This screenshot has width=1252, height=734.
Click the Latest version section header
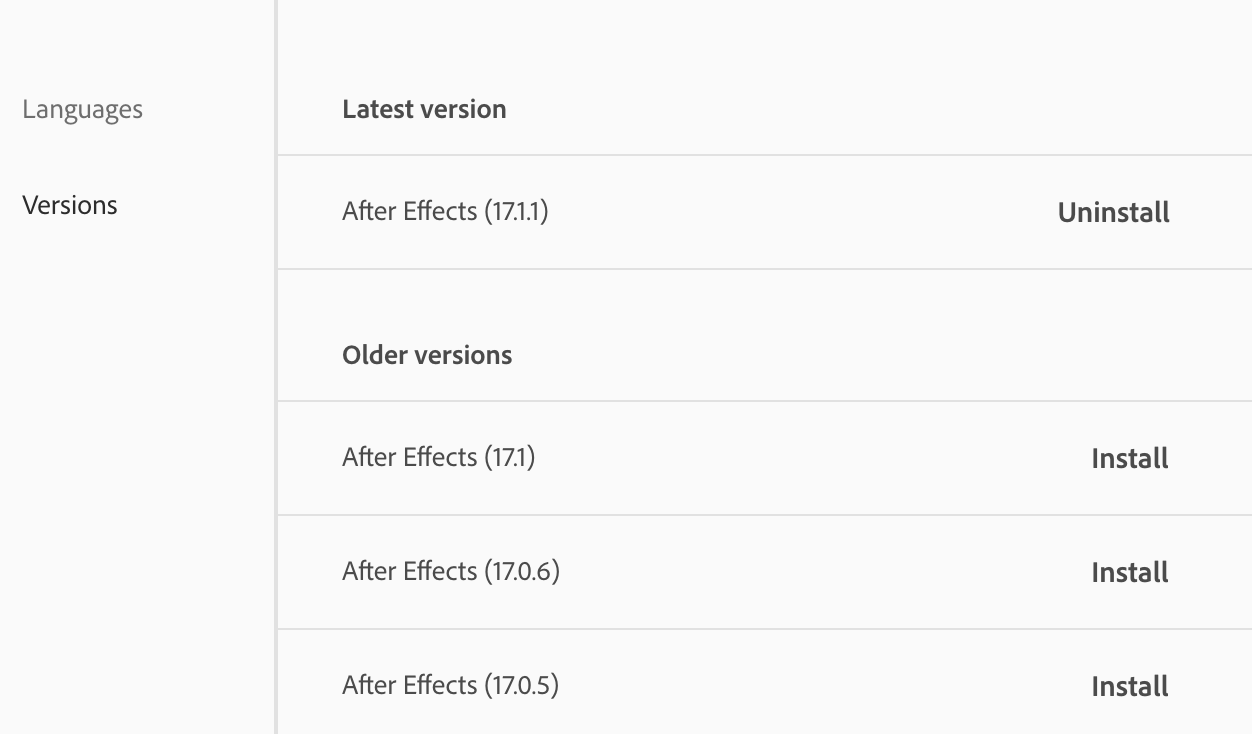(x=424, y=109)
